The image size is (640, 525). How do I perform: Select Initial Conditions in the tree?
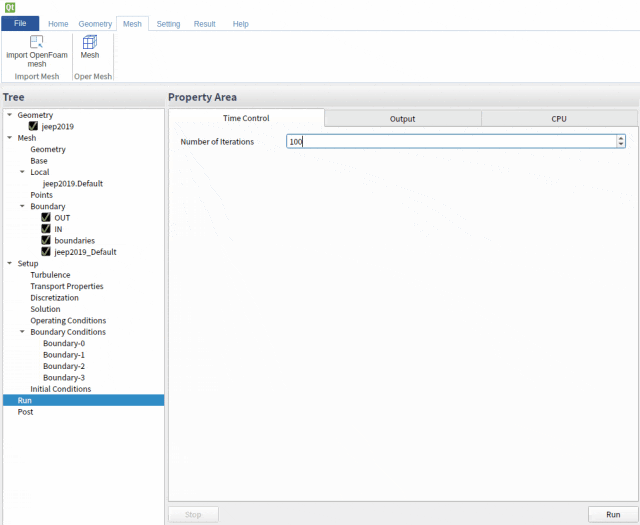[60, 389]
